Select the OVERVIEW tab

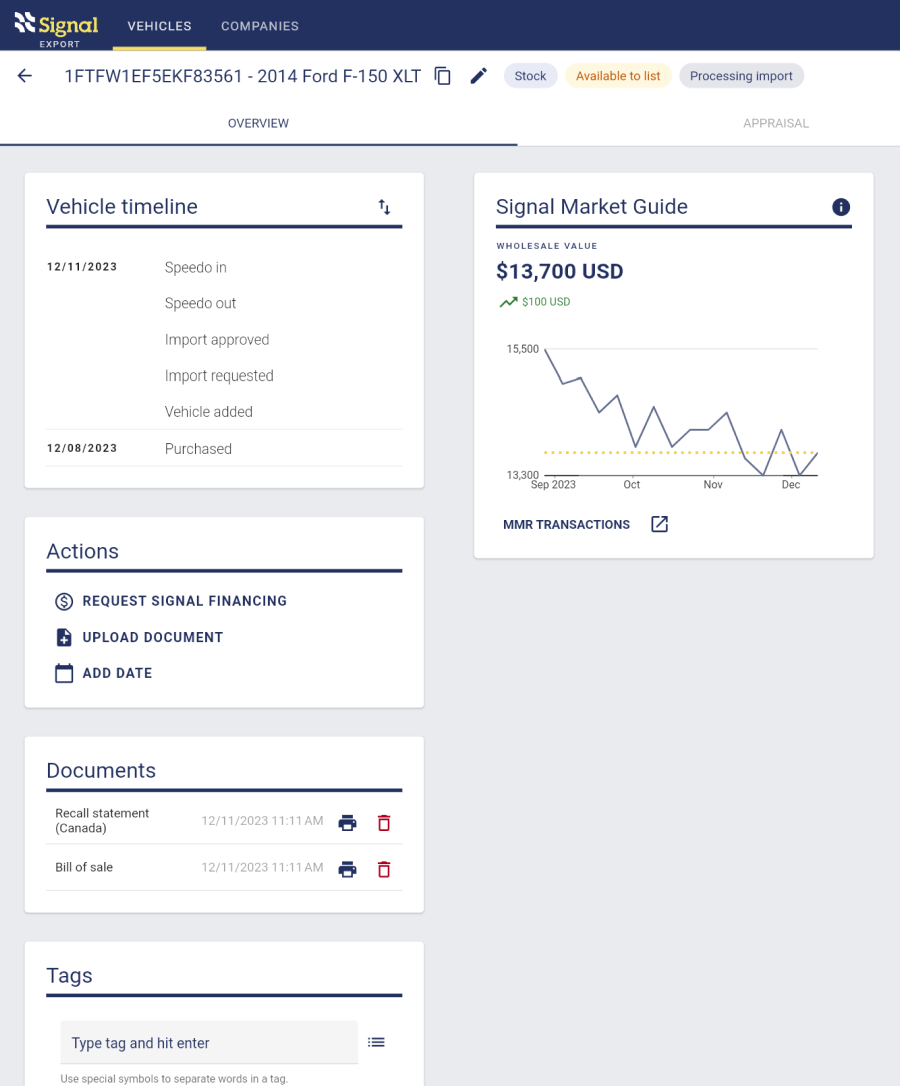pos(258,123)
